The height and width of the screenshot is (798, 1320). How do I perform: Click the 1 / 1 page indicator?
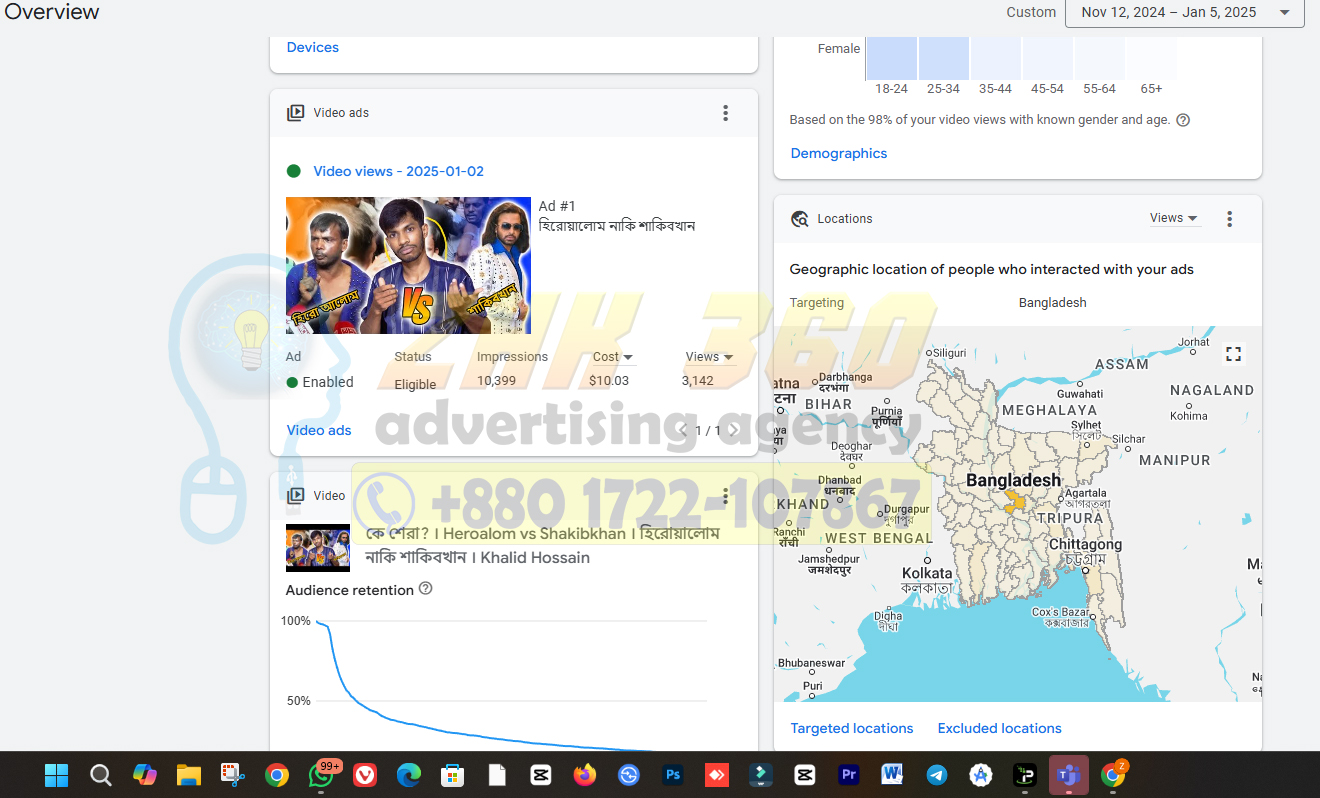(x=708, y=431)
